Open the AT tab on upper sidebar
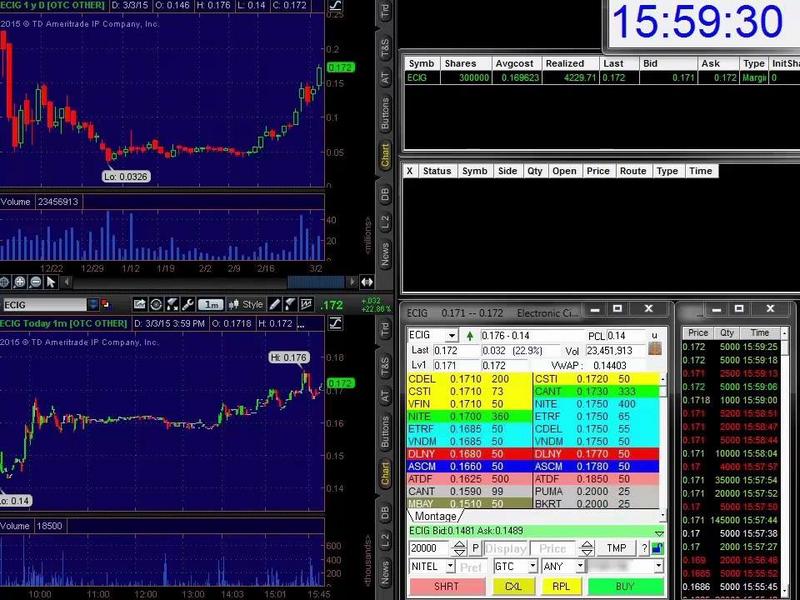 tap(385, 78)
